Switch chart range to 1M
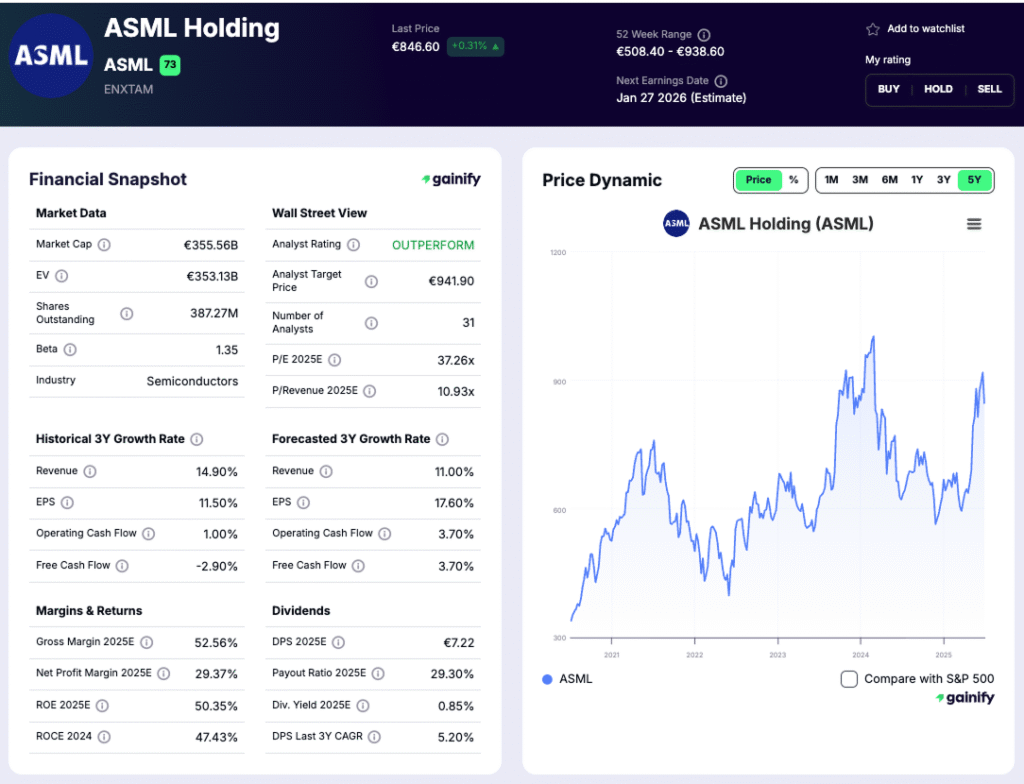This screenshot has height=784, width=1024. (x=831, y=181)
